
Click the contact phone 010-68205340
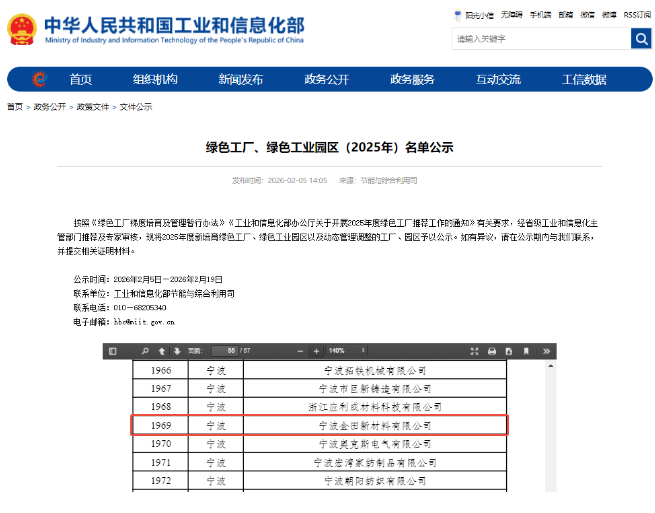coord(140,308)
